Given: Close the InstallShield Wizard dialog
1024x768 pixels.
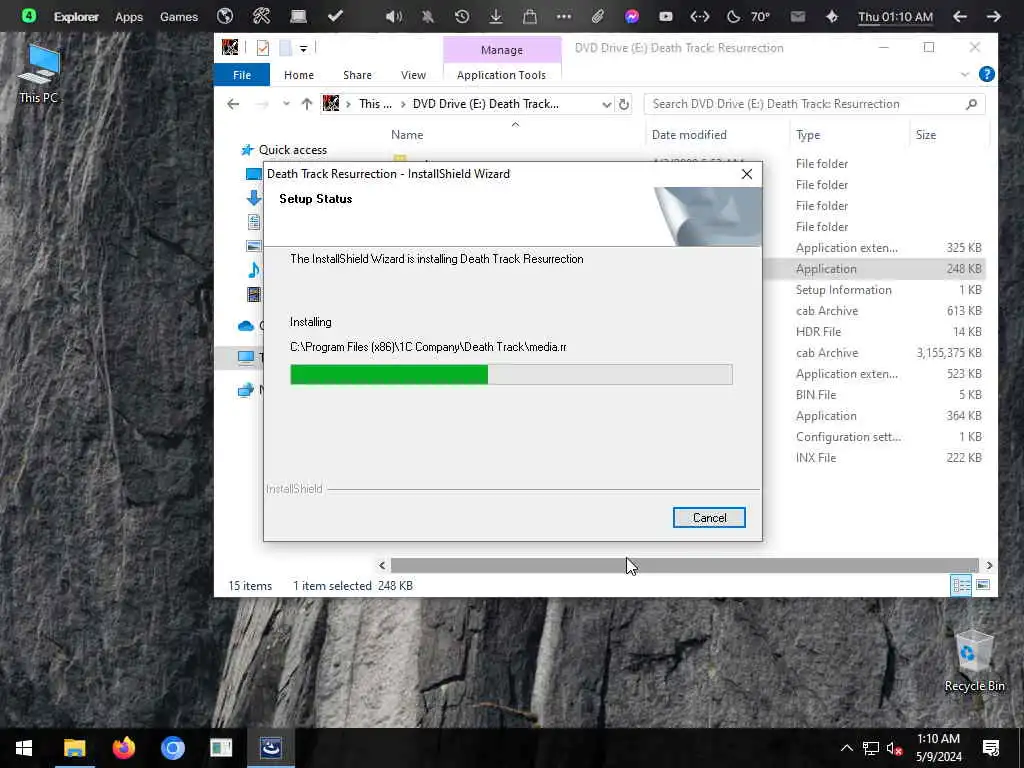Looking at the screenshot, I should [x=746, y=174].
